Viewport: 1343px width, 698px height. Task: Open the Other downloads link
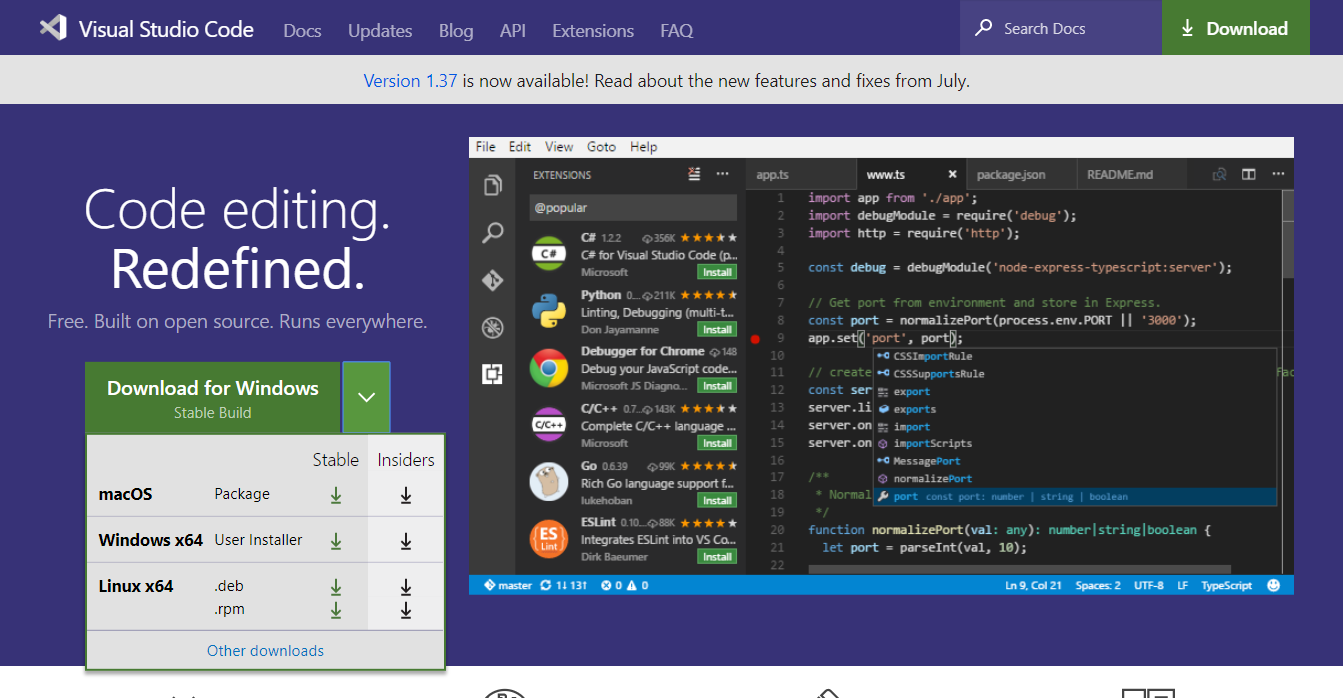pos(265,651)
